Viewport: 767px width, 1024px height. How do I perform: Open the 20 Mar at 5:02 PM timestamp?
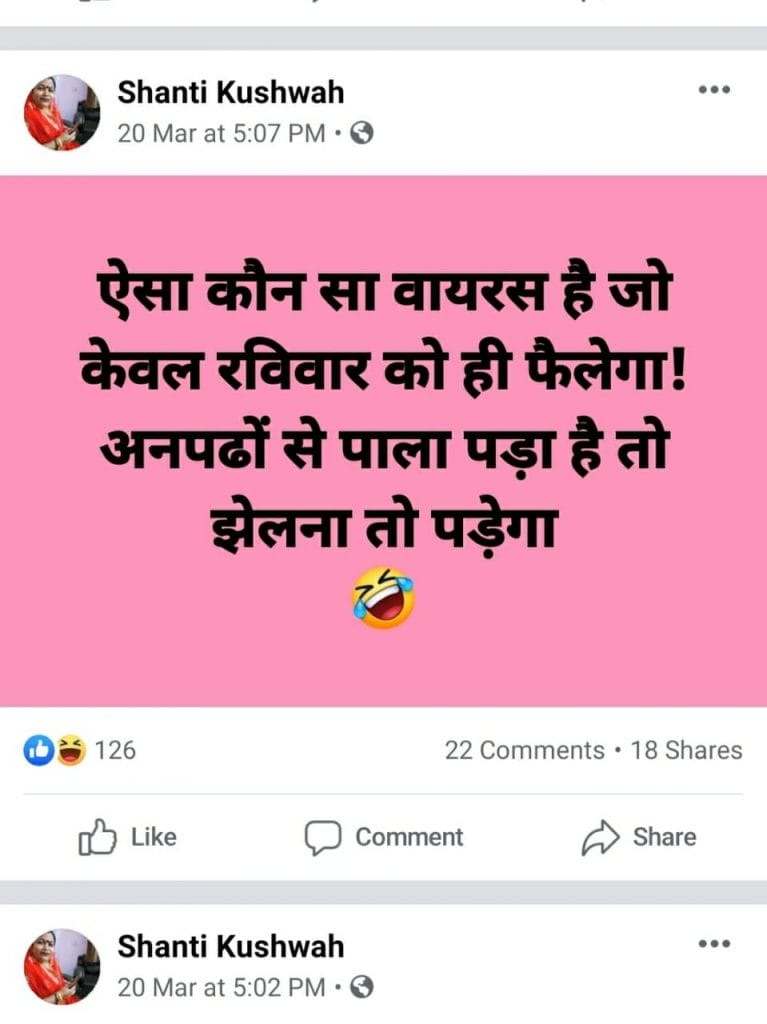tap(221, 987)
